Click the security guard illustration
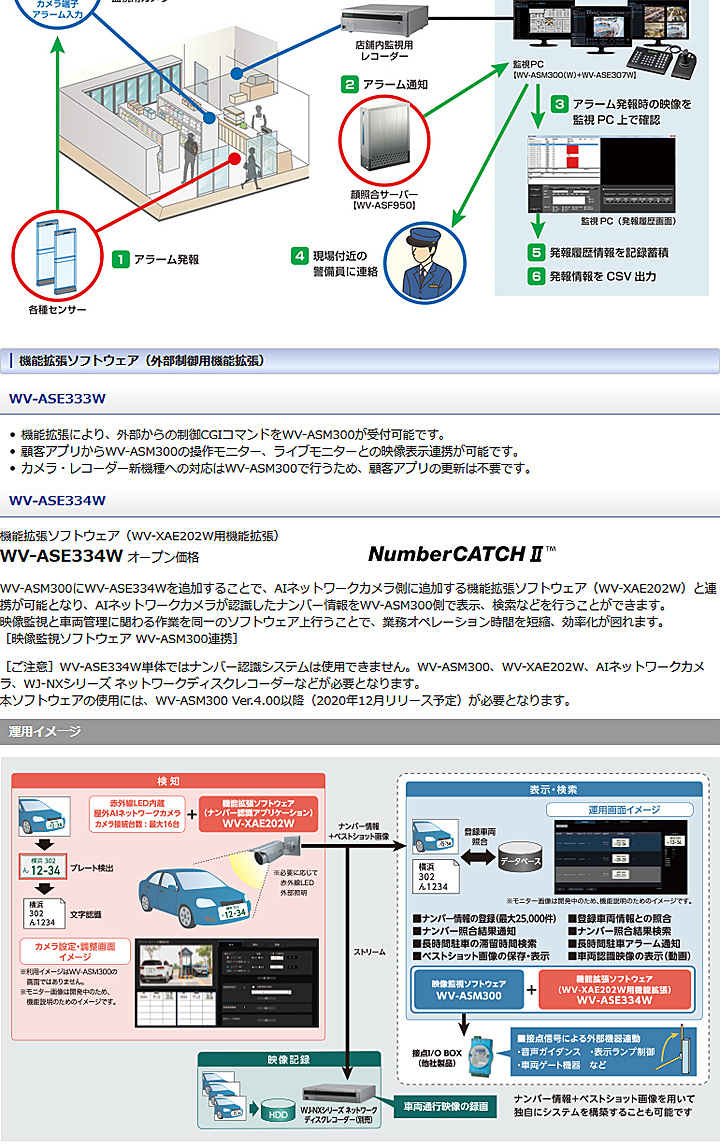 click(x=425, y=264)
